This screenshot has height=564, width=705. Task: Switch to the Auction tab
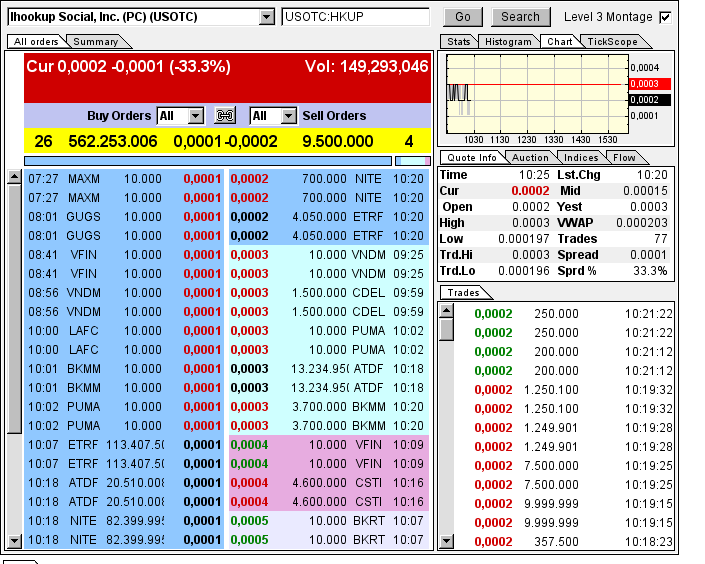(530, 158)
